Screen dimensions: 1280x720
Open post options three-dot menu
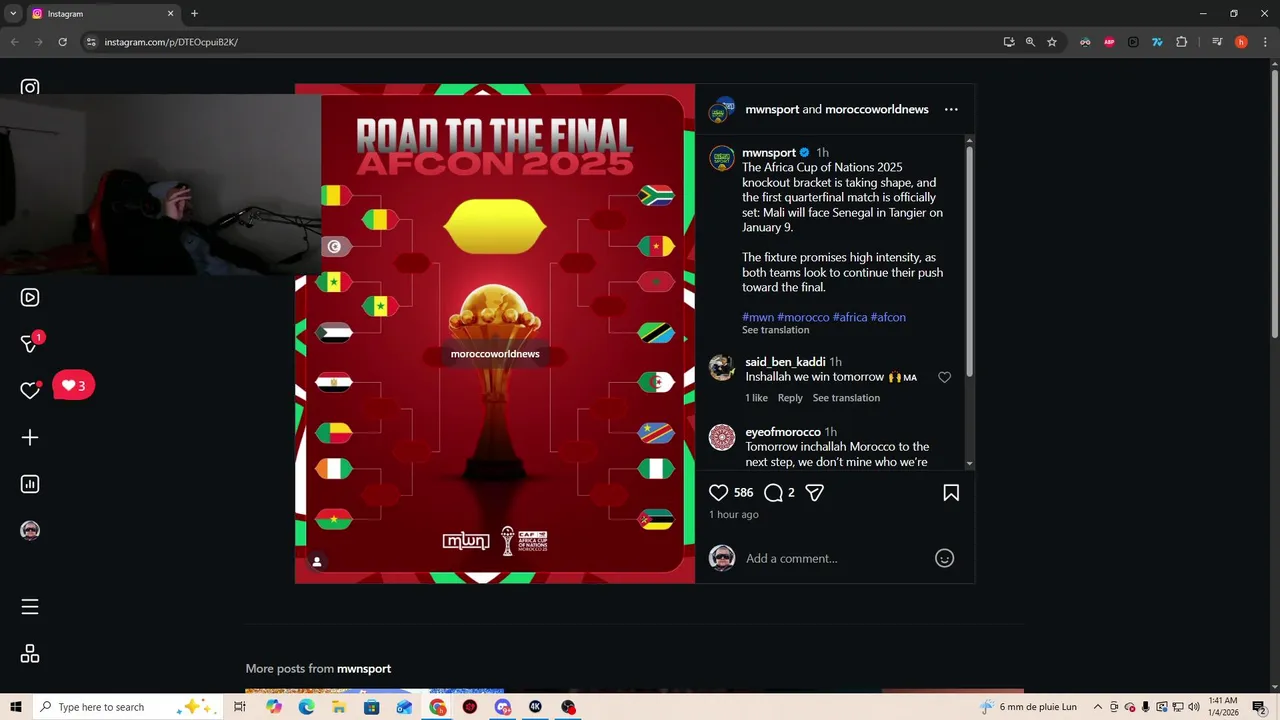951,109
